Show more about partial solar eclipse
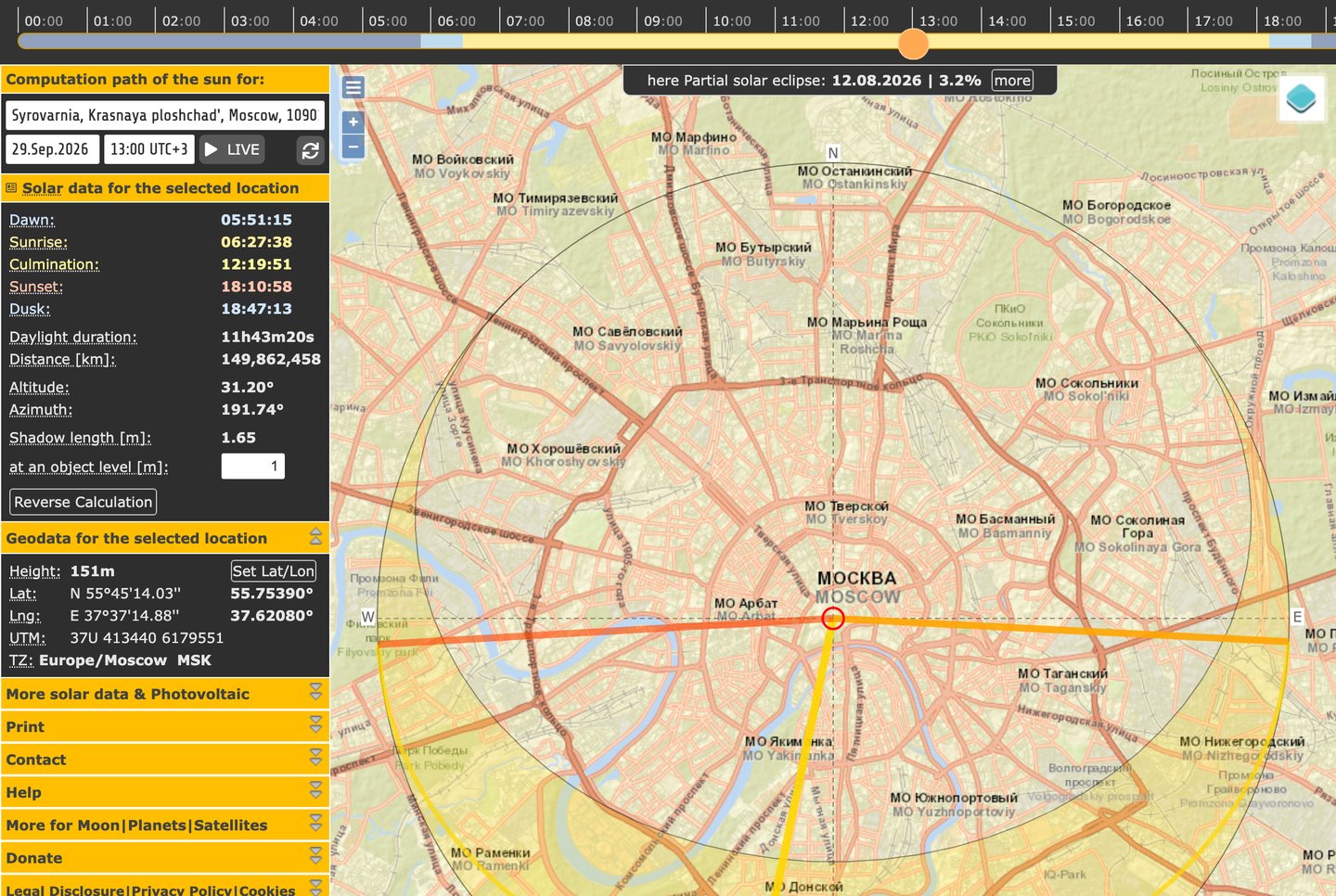This screenshot has height=896, width=1336. click(1012, 81)
